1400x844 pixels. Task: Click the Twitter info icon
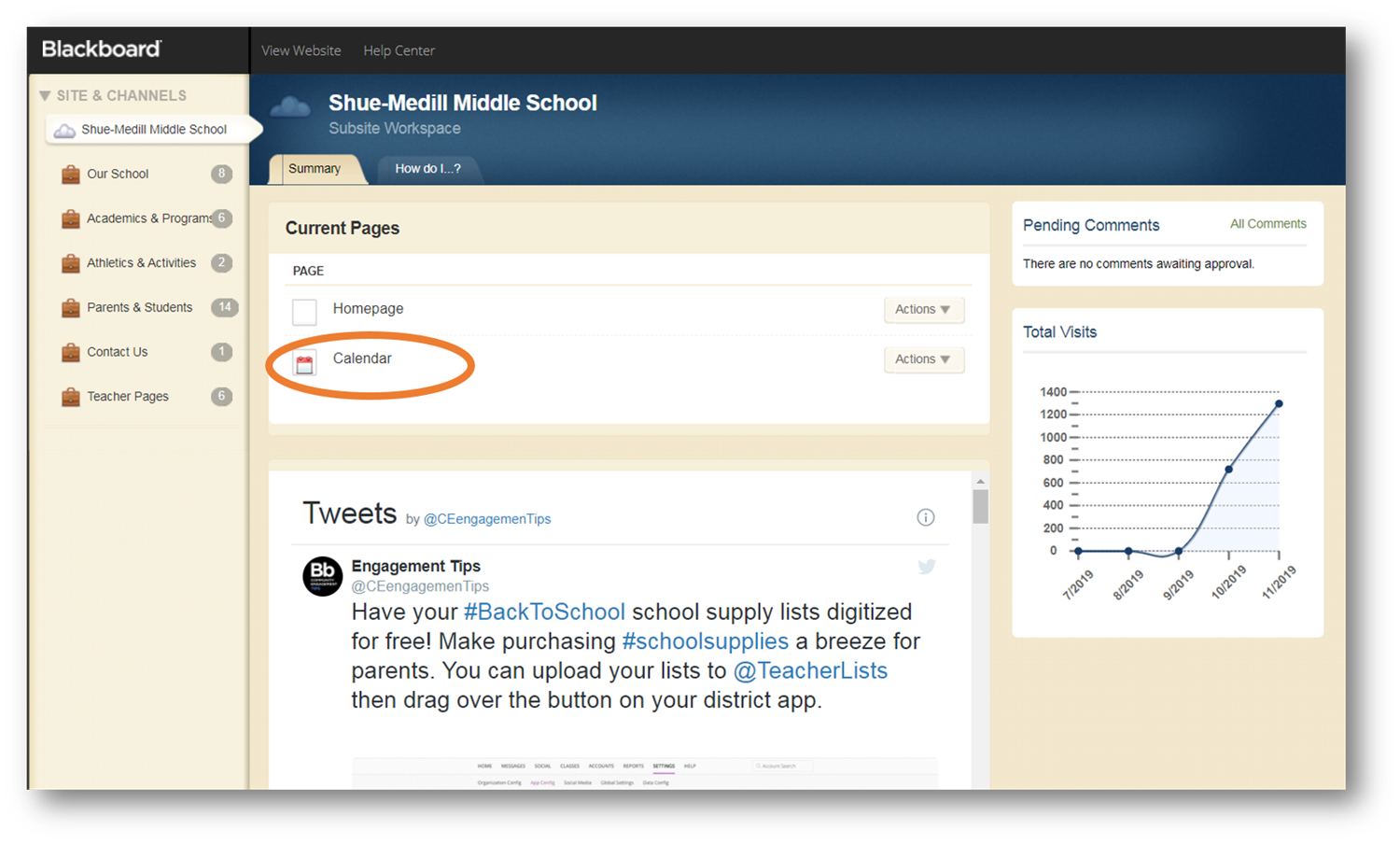pyautogui.click(x=926, y=517)
